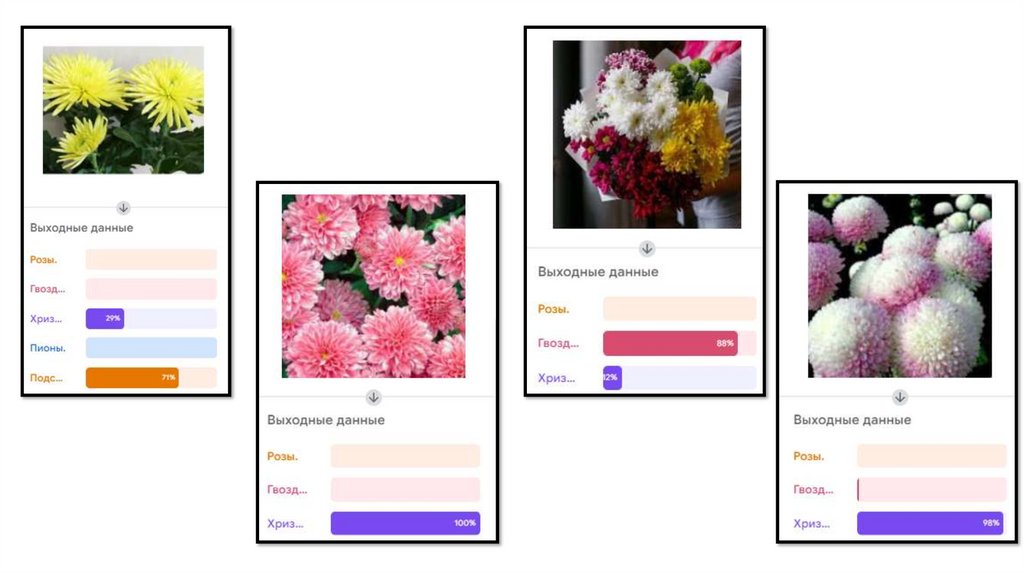Screen dimensions: 1024x574
Task: Select the white-pink pompon flowers photo
Action: pos(899,286)
